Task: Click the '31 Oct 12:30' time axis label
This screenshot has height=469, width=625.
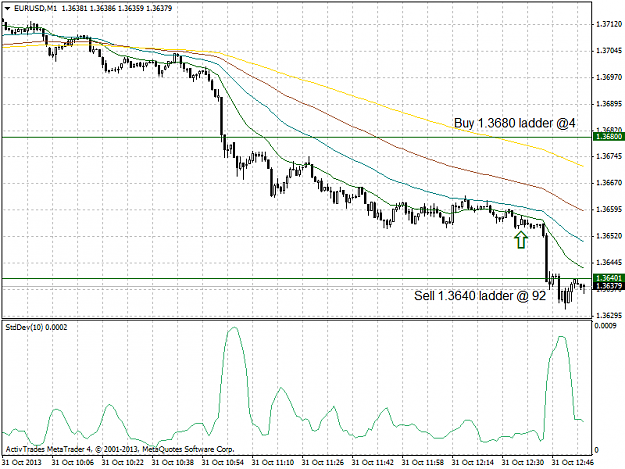Action: point(523,462)
